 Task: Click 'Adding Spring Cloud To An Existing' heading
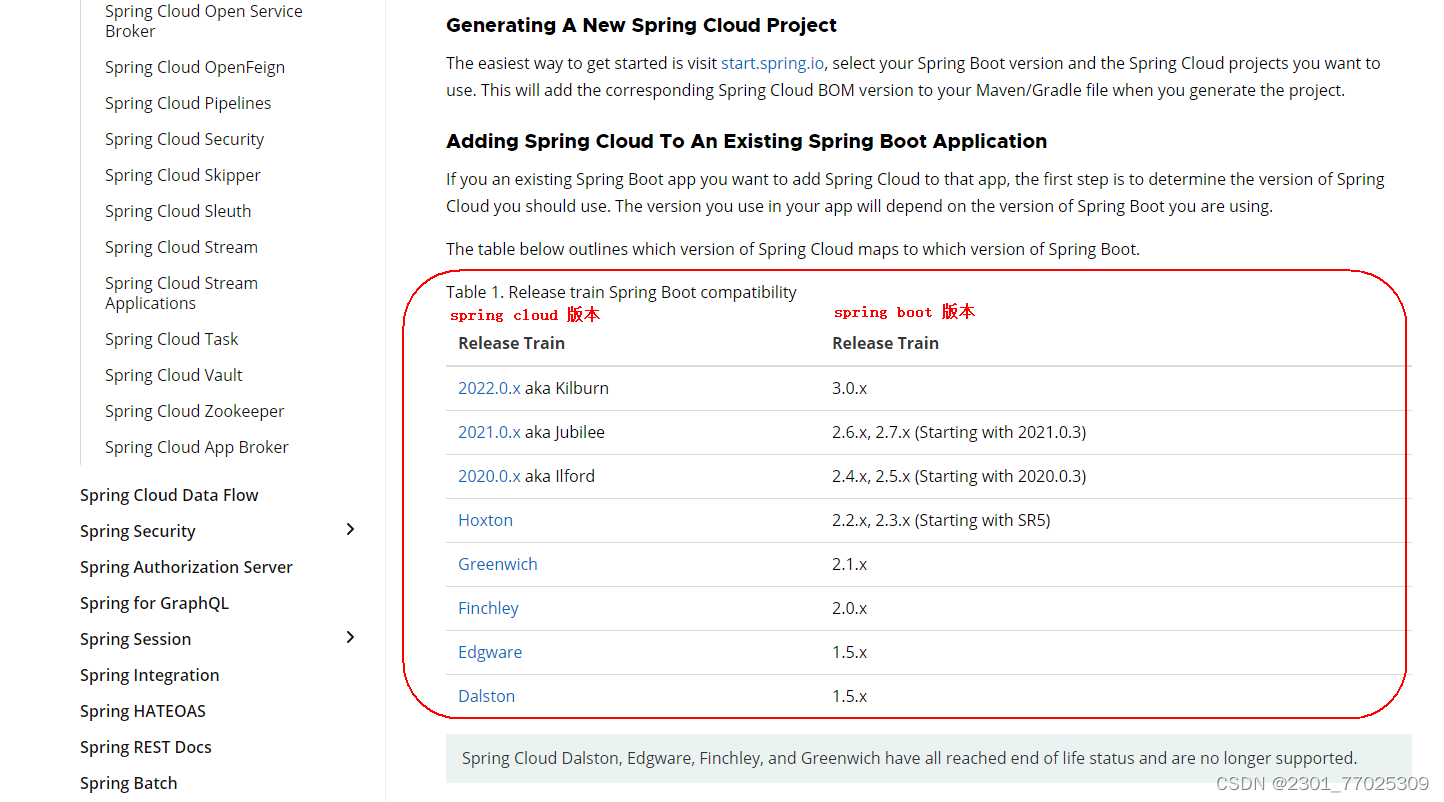click(x=746, y=141)
